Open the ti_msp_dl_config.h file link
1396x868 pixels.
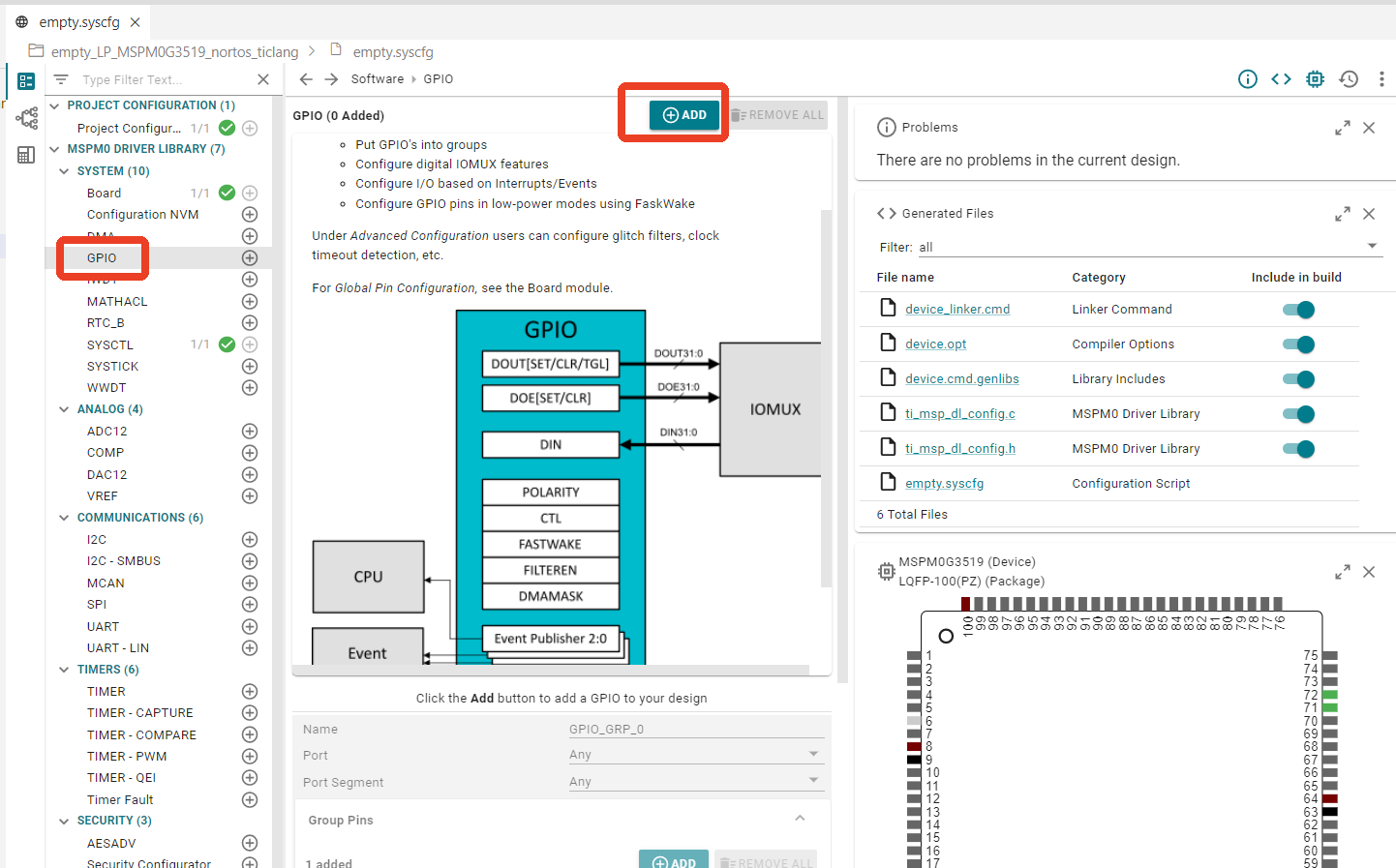tap(960, 448)
